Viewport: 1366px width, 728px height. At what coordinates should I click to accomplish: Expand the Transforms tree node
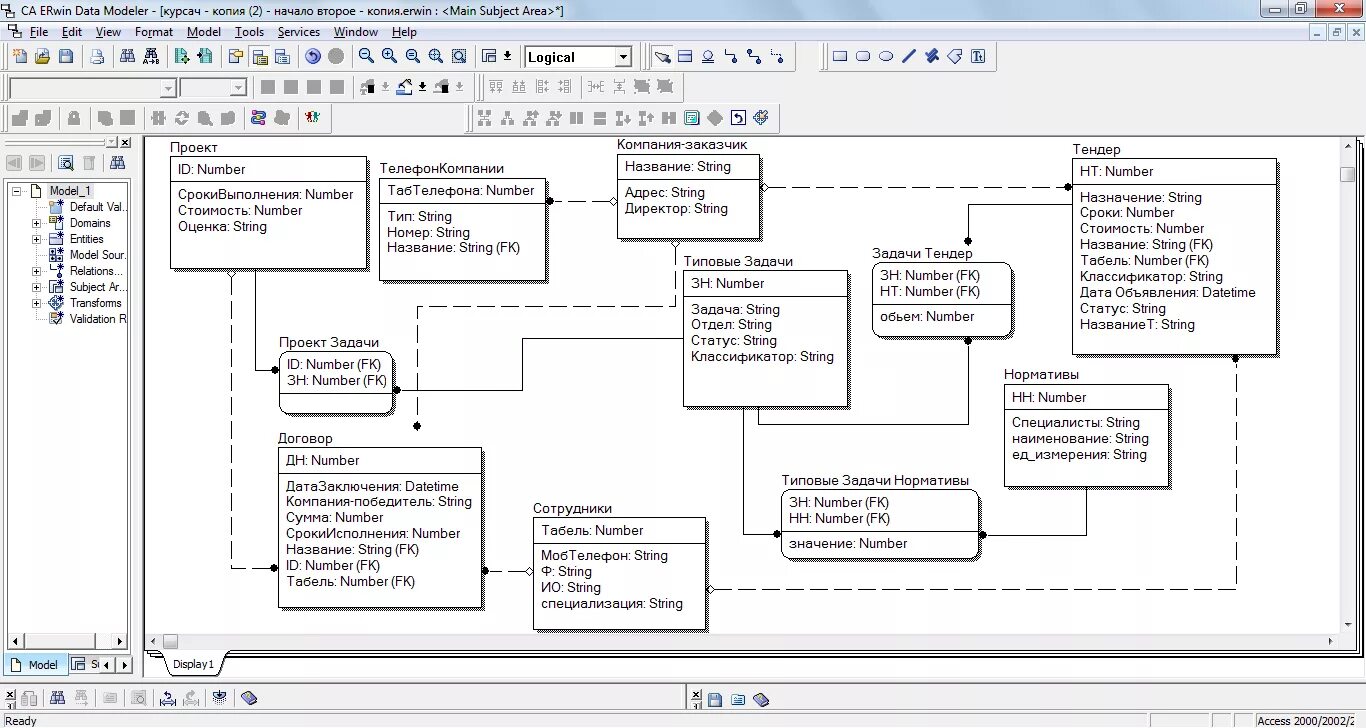37,303
